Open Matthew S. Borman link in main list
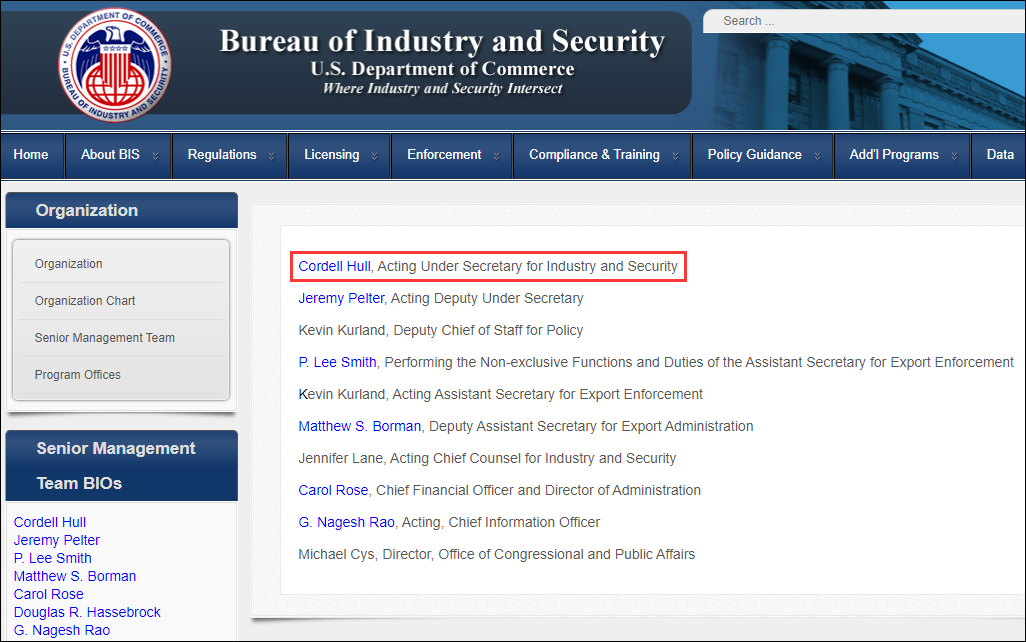The image size is (1026, 642). [359, 427]
